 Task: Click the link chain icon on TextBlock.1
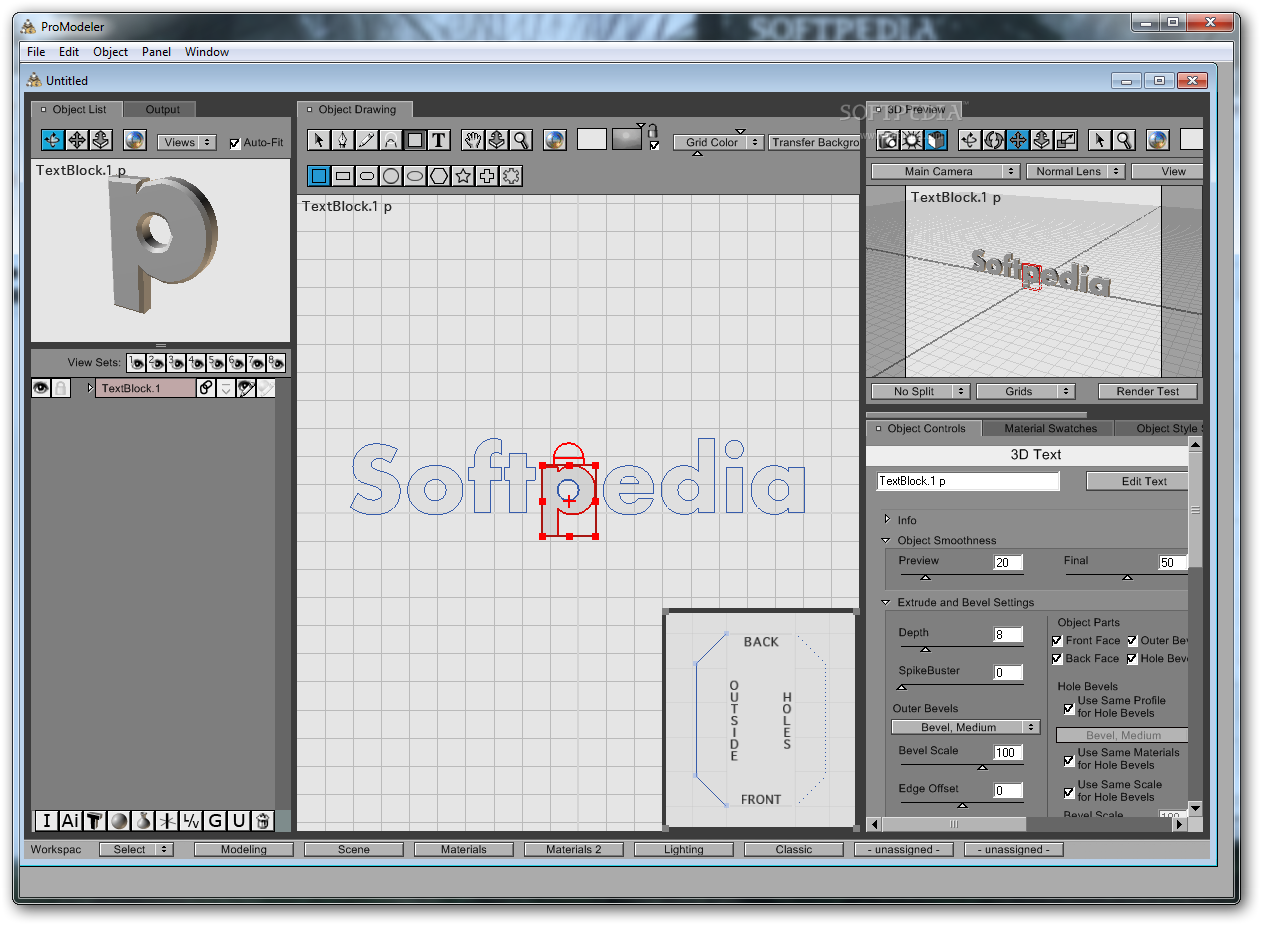point(206,388)
